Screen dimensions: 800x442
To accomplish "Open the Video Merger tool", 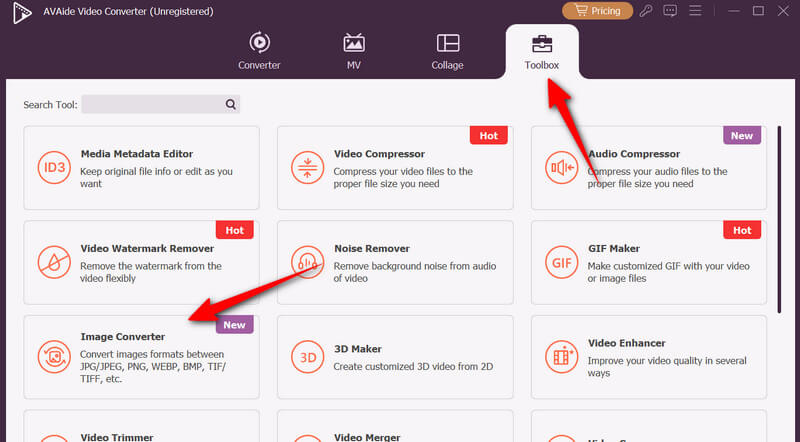I will (367, 437).
